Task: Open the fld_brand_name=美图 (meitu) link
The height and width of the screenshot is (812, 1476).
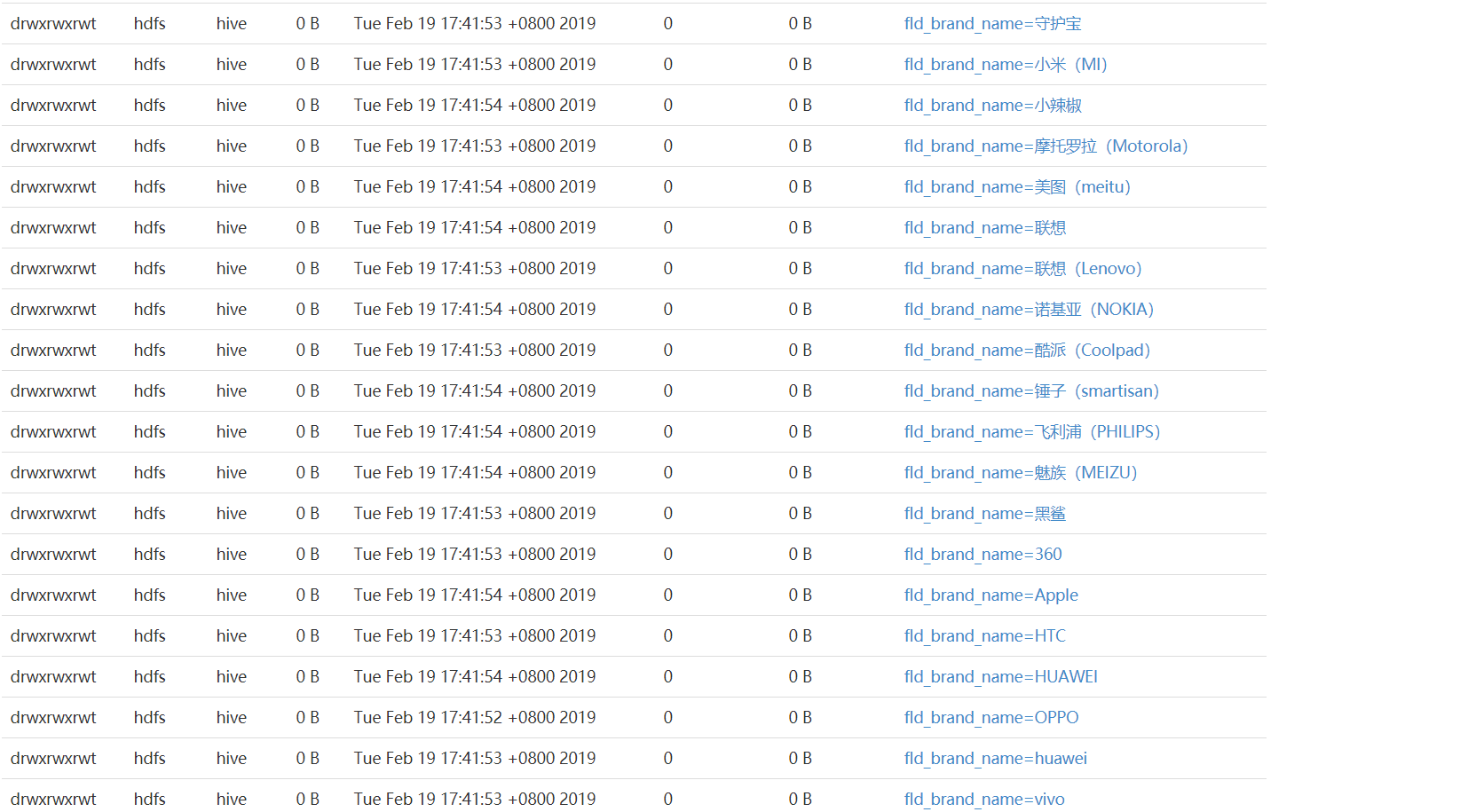Action: click(x=1017, y=187)
